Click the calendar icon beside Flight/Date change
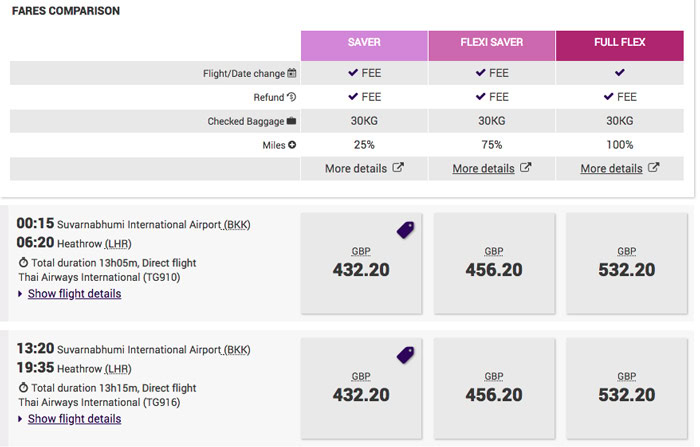 pos(292,73)
